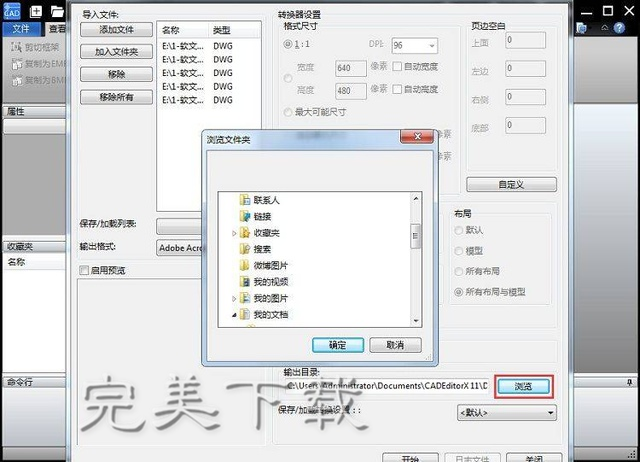Click the 上面 margin input field

click(x=525, y=40)
